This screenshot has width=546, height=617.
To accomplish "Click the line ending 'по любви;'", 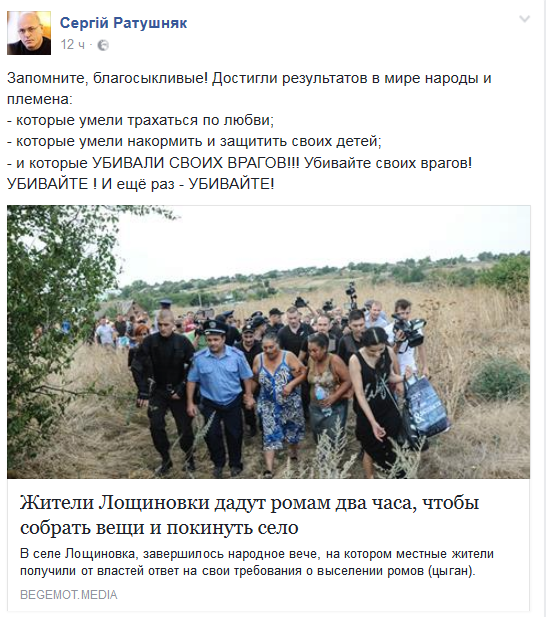I will click(140, 120).
